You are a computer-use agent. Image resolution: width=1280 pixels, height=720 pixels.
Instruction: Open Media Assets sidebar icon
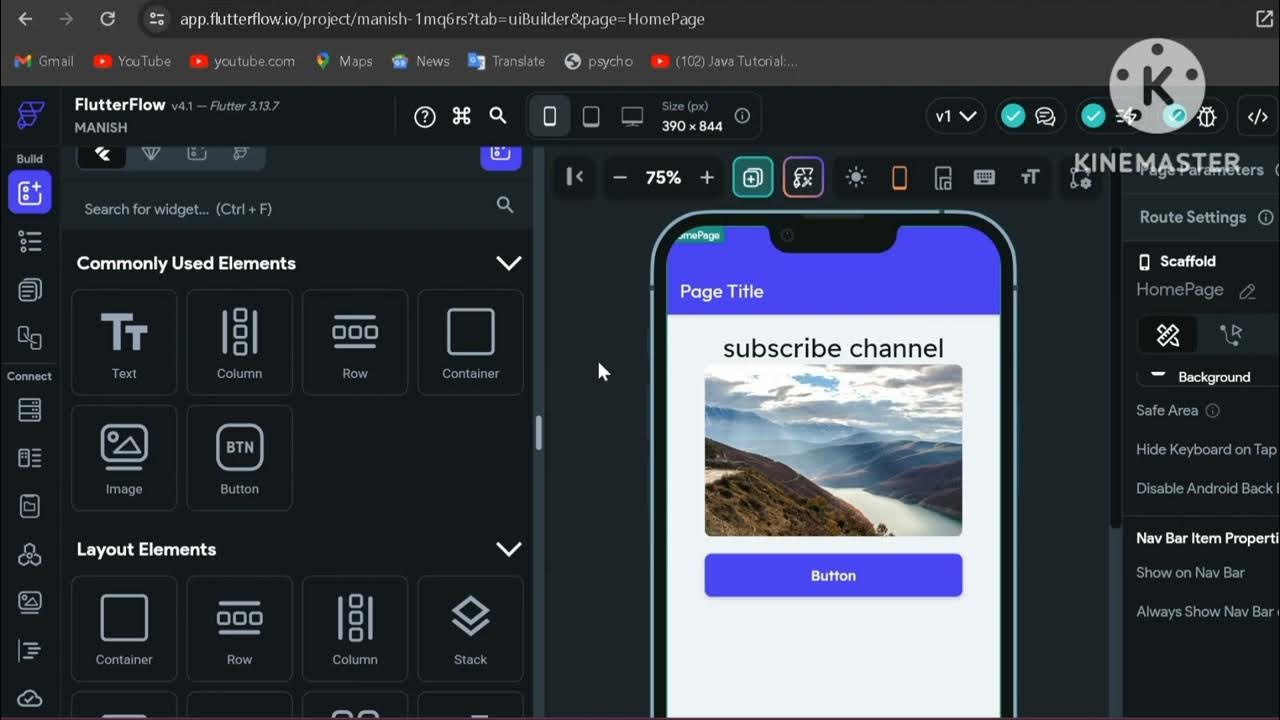(30, 602)
